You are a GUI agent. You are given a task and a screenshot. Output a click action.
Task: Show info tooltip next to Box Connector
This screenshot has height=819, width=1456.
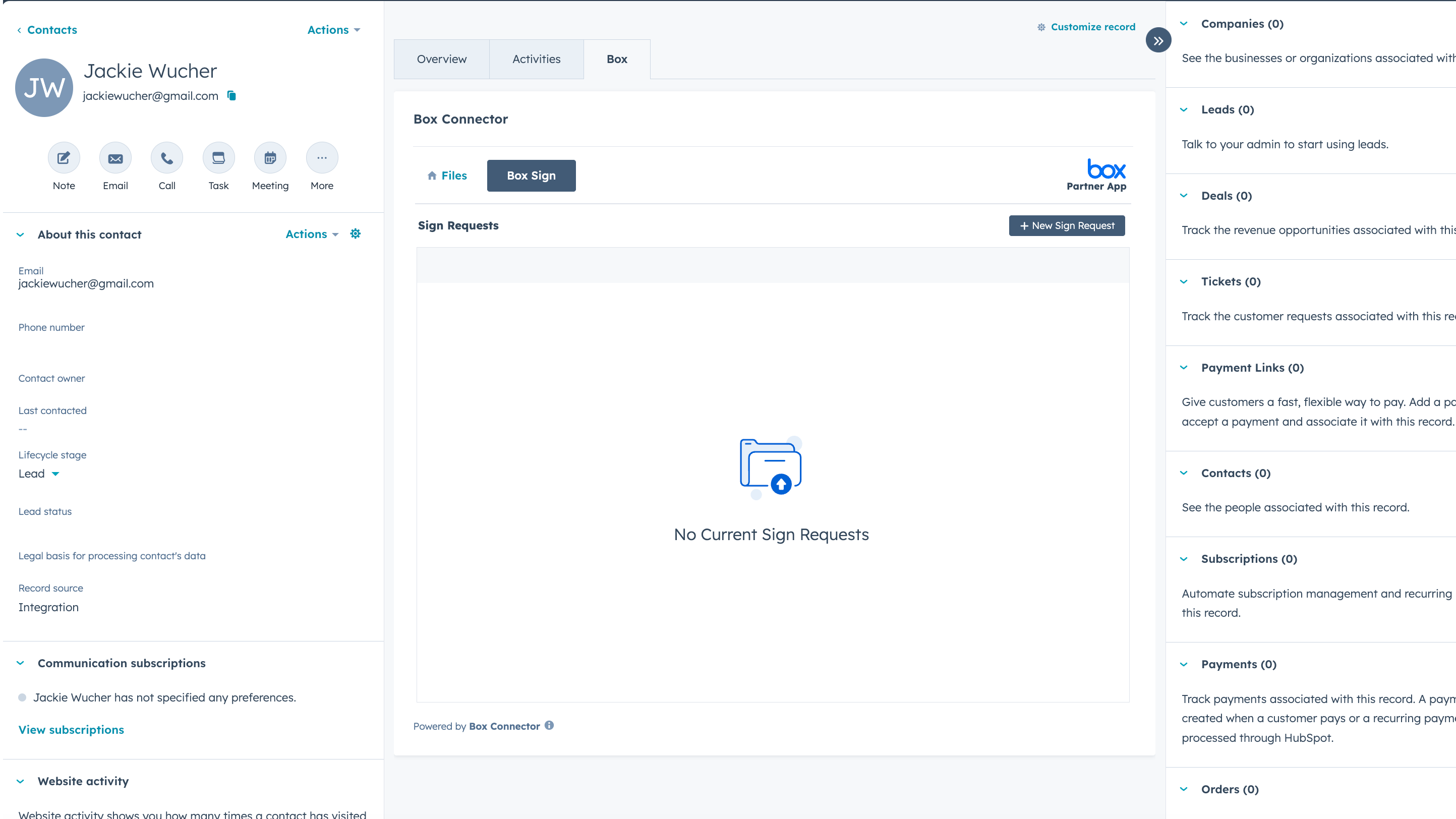[550, 726]
